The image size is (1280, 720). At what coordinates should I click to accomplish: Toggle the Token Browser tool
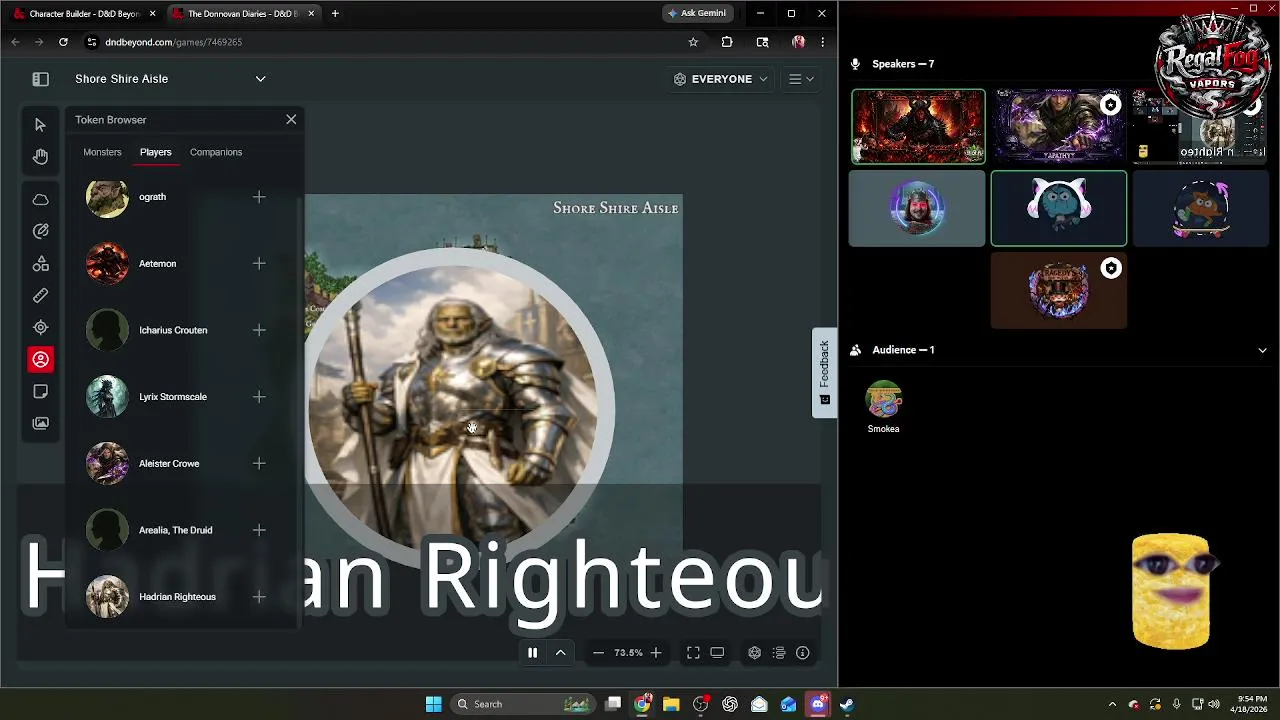(x=40, y=360)
